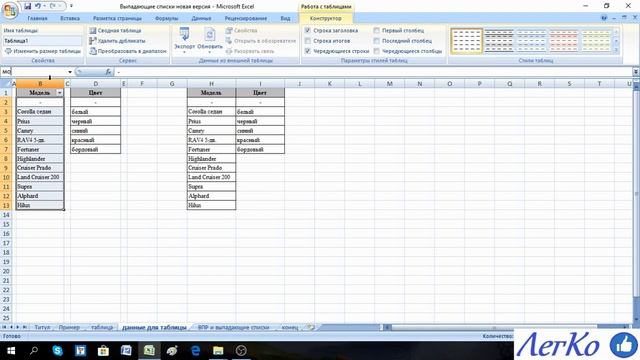Click the formula bar input
The height and width of the screenshot is (360, 640).
pos(373,72)
